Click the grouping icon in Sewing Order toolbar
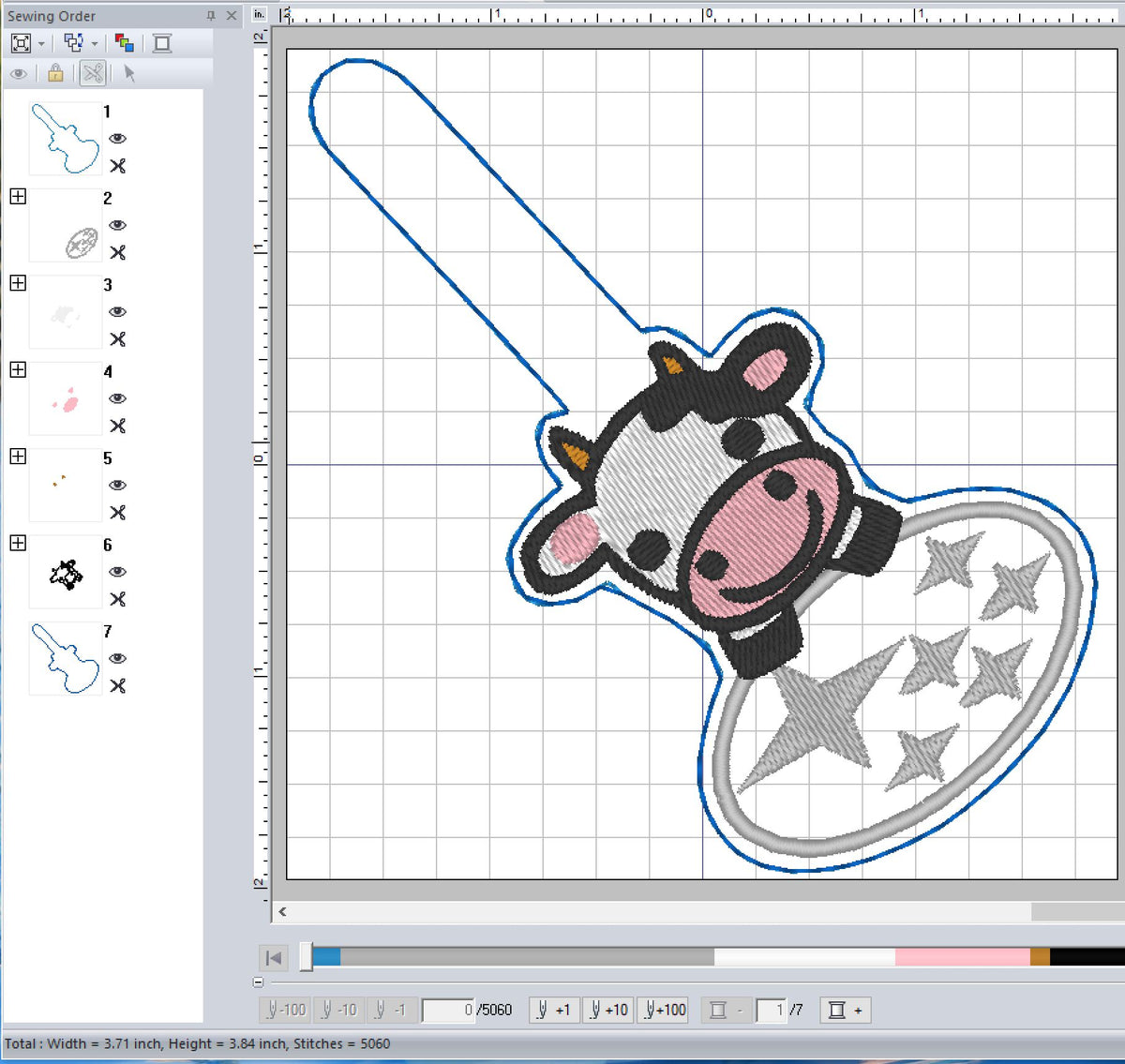 75,42
